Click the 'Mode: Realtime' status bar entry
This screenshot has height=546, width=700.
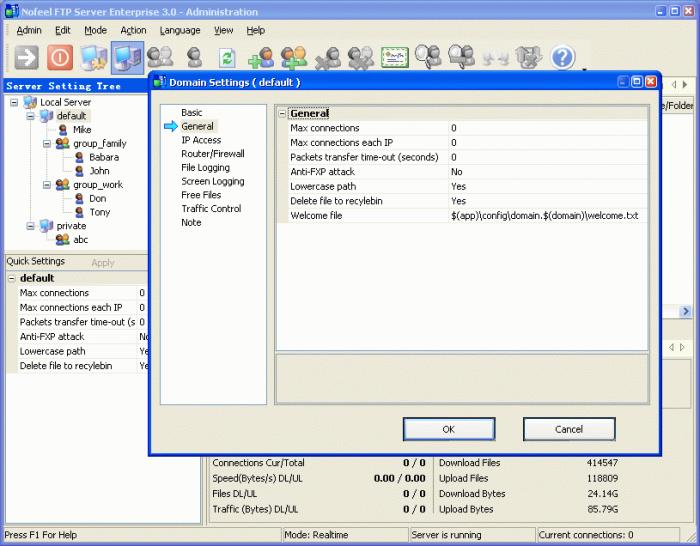pyautogui.click(x=316, y=535)
